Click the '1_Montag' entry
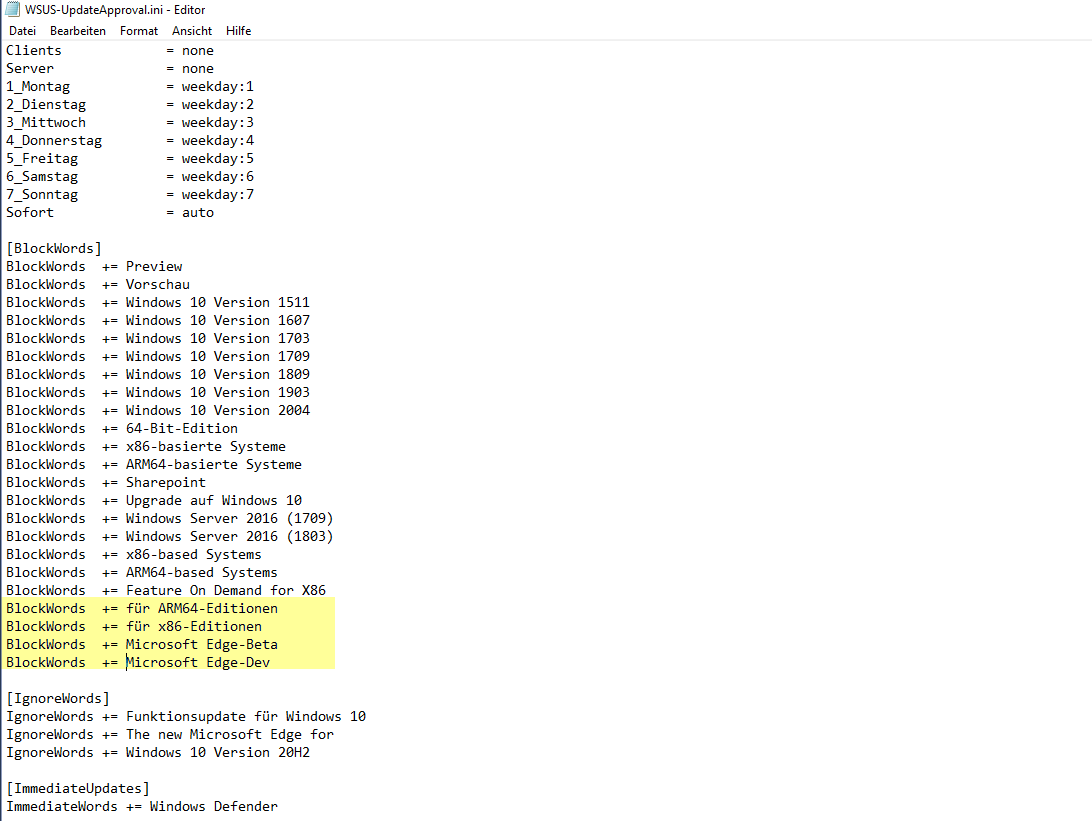Image resolution: width=1092 pixels, height=821 pixels. click(38, 86)
